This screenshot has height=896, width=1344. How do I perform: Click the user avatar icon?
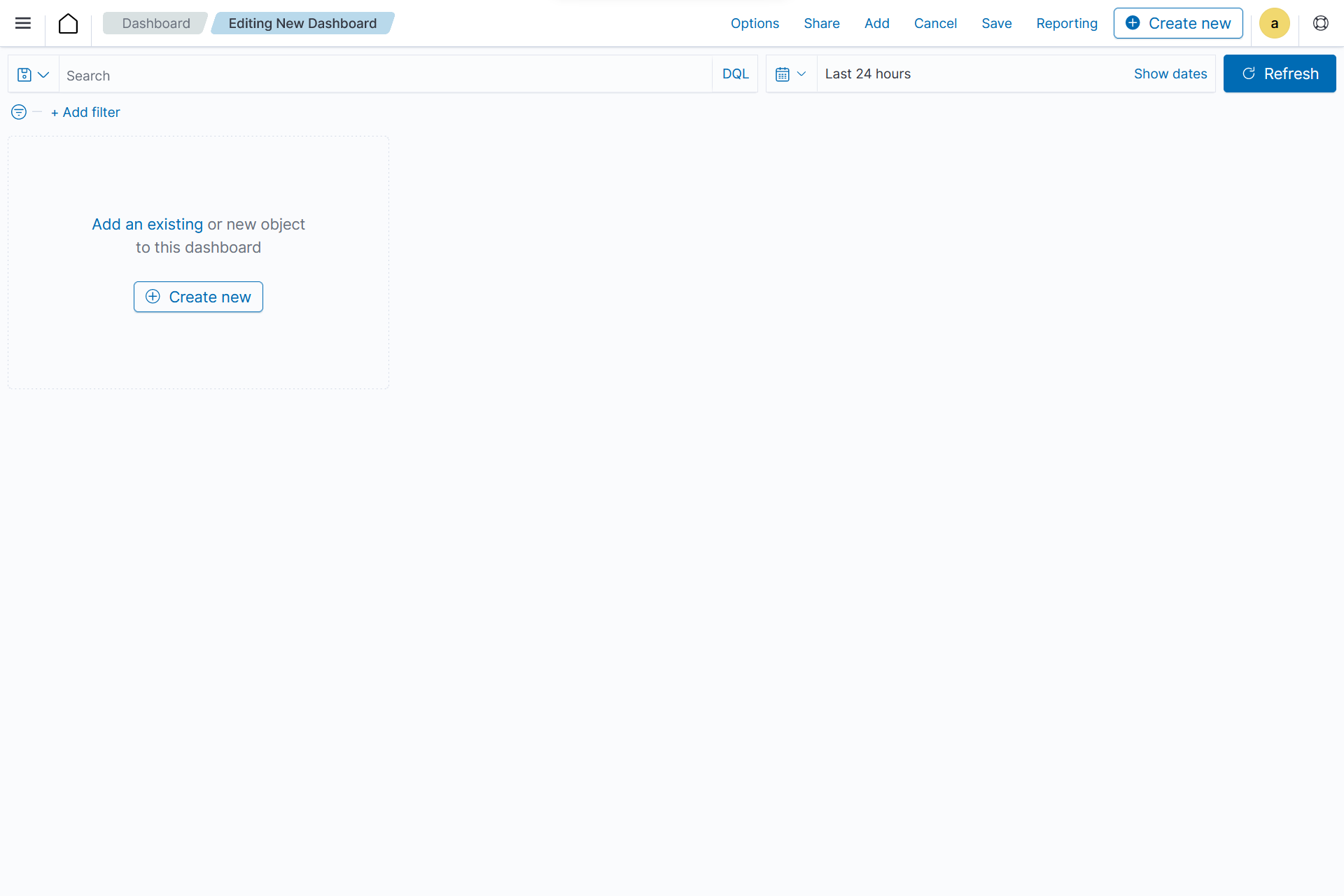point(1276,23)
